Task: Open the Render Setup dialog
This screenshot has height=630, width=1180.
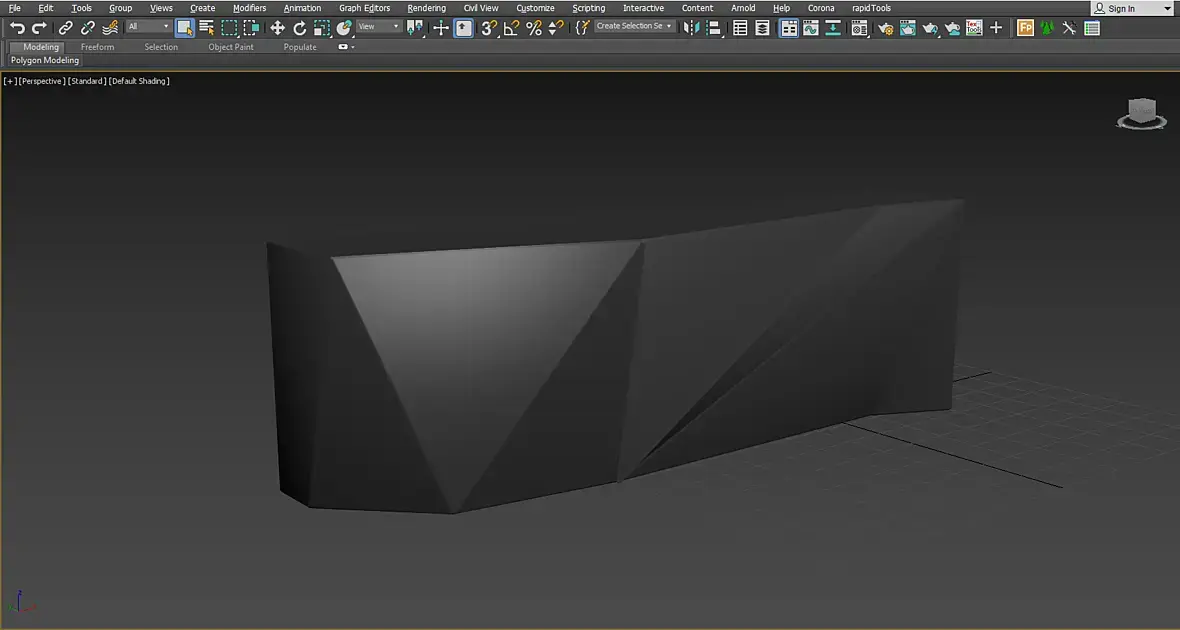Action: tap(885, 28)
